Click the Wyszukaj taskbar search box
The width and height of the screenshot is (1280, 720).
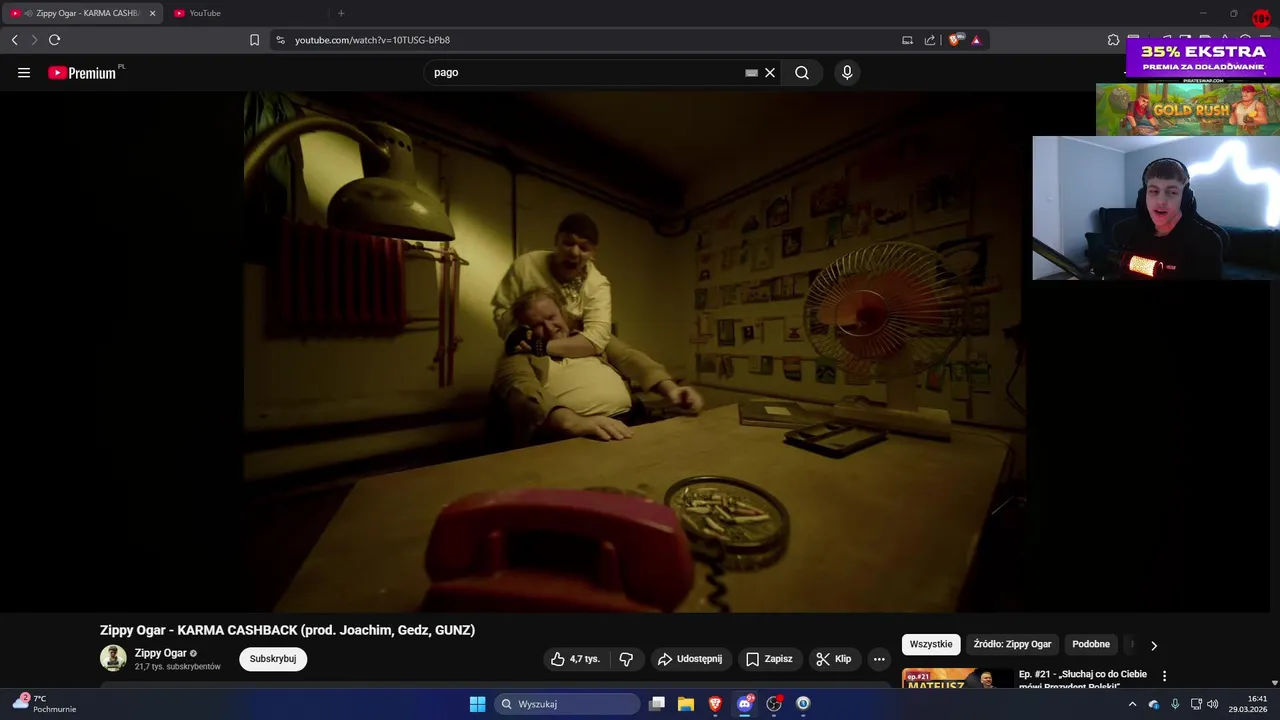pos(568,704)
